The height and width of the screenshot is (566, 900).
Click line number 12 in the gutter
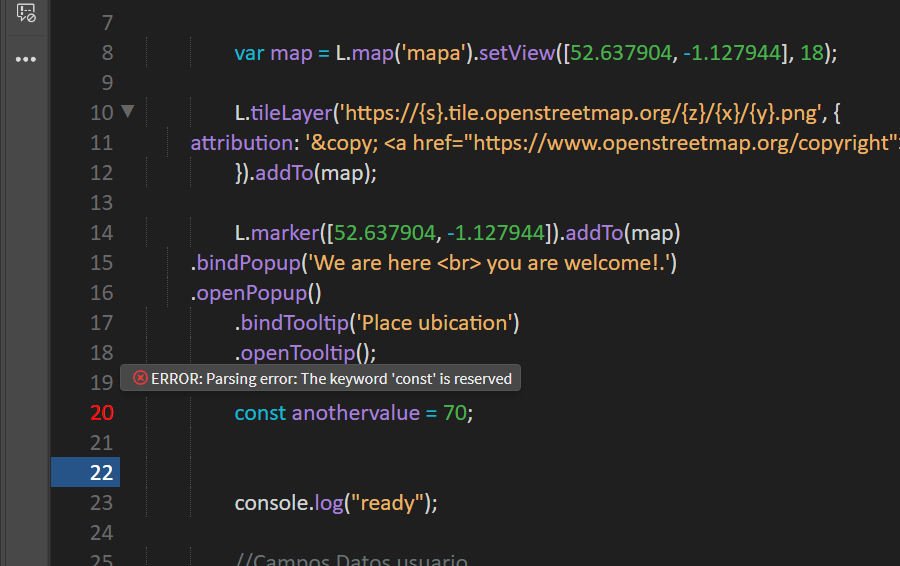click(x=102, y=173)
